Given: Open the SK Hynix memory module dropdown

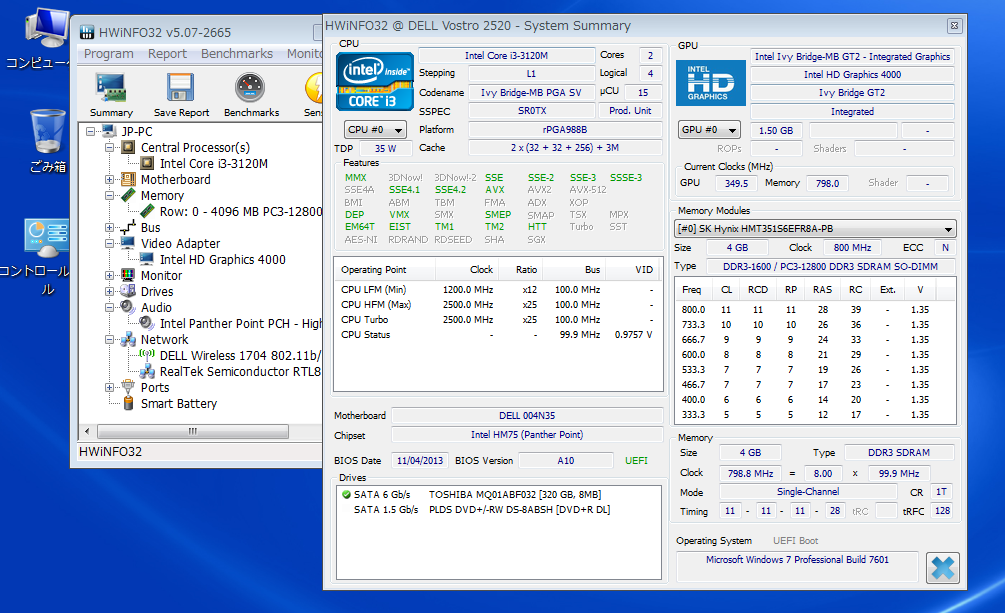Looking at the screenshot, I should tap(815, 229).
